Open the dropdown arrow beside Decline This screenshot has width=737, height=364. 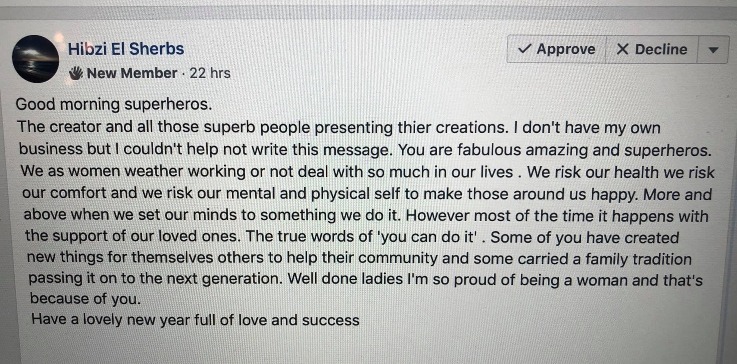713,50
